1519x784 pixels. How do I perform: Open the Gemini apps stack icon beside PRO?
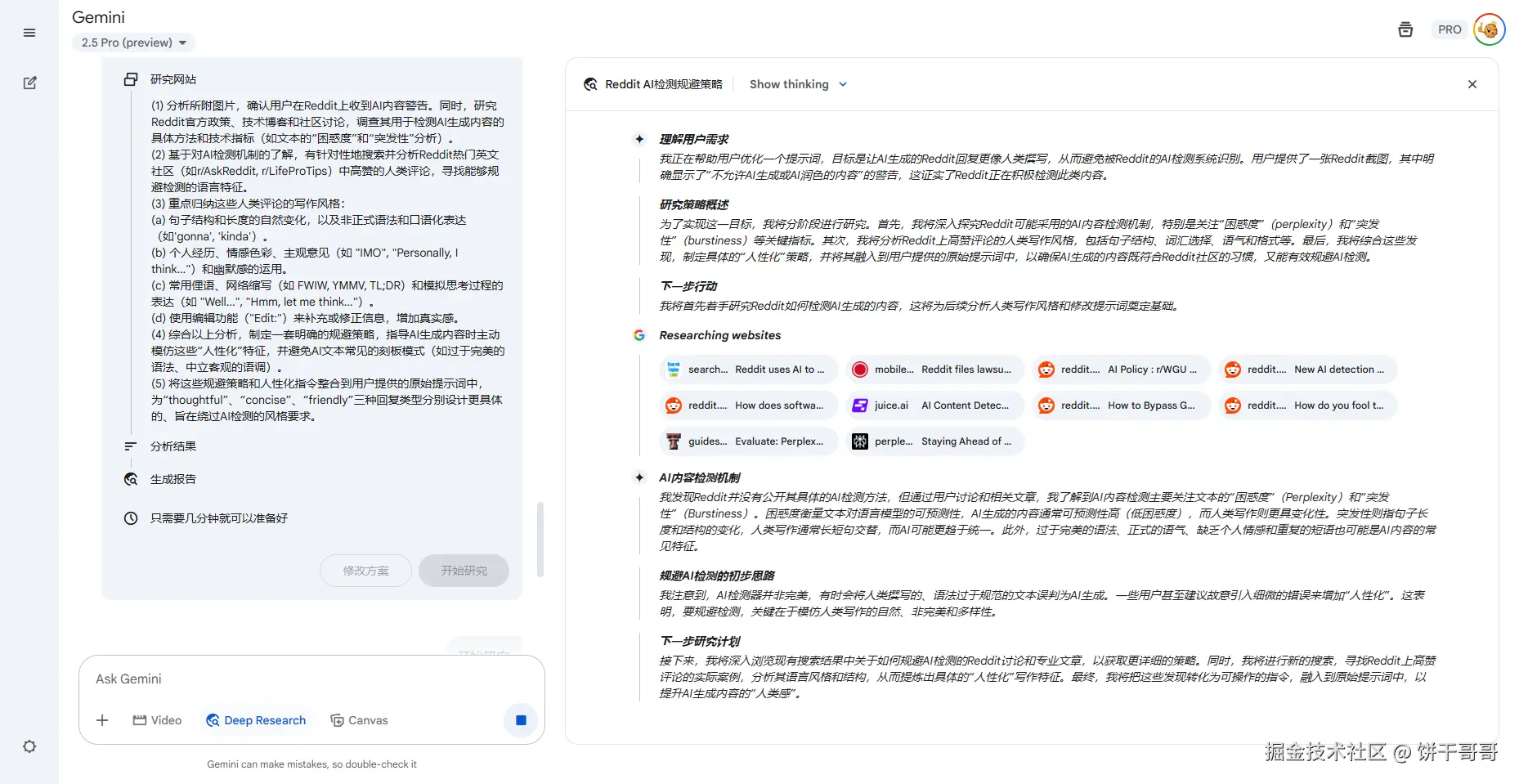pyautogui.click(x=1405, y=29)
